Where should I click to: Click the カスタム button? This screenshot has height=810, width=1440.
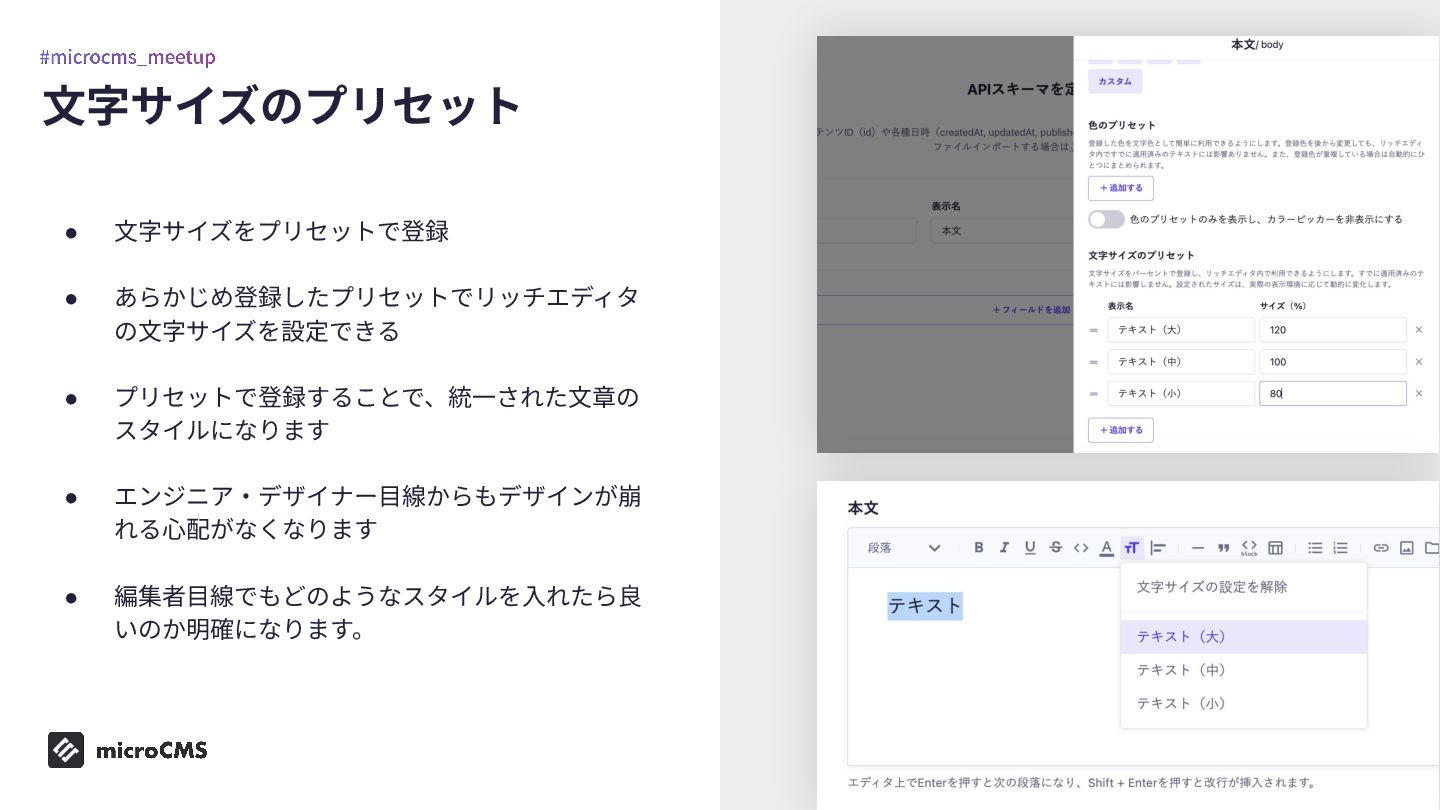1115,81
